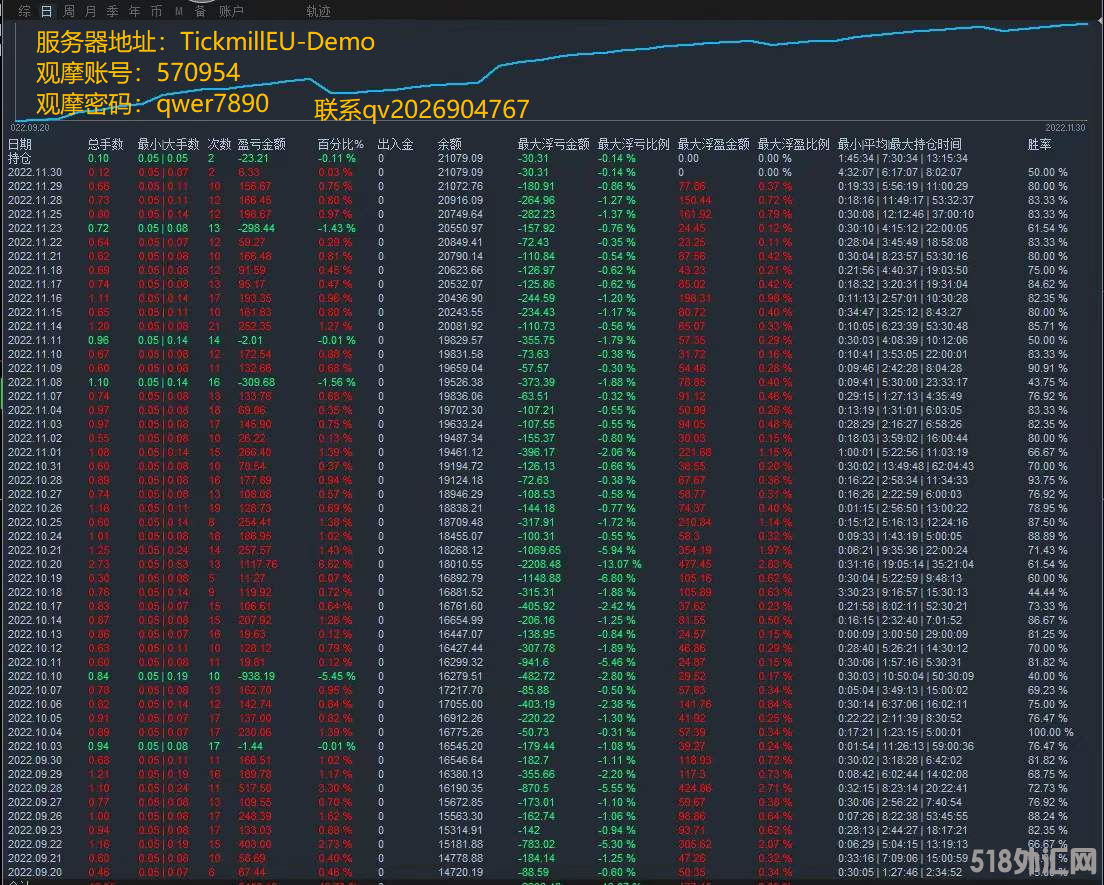Open the 周 weekly tab
The height and width of the screenshot is (885, 1104).
coord(68,11)
